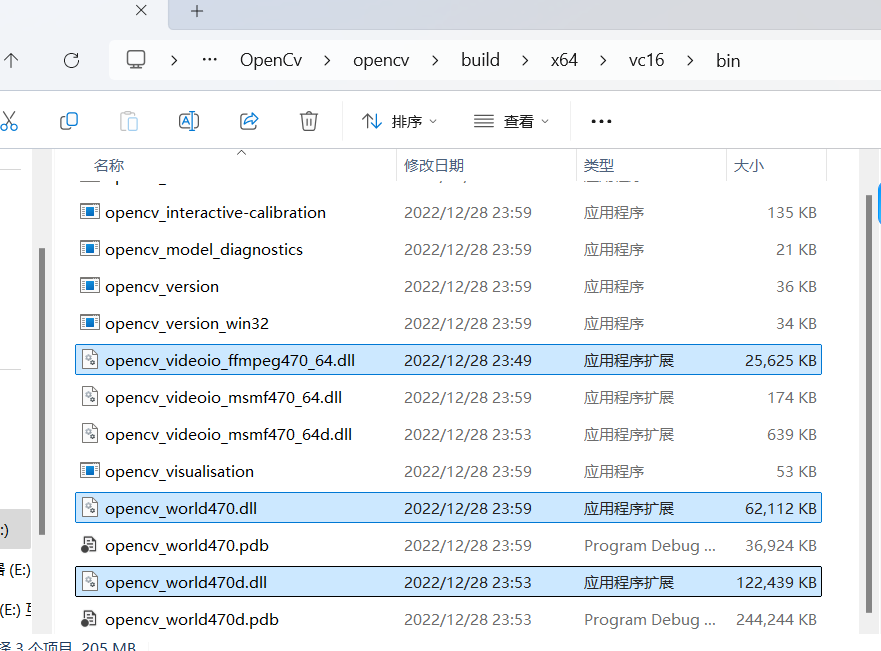Image resolution: width=881 pixels, height=651 pixels.
Task: Click the opencv_visualisation app icon
Action: pyautogui.click(x=90, y=471)
